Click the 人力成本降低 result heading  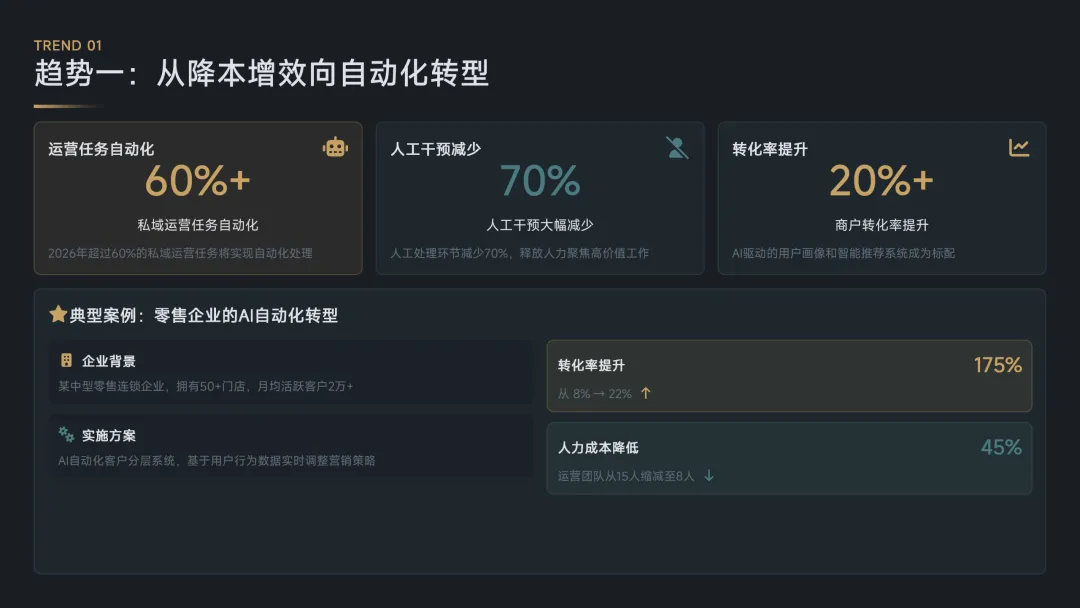point(598,447)
